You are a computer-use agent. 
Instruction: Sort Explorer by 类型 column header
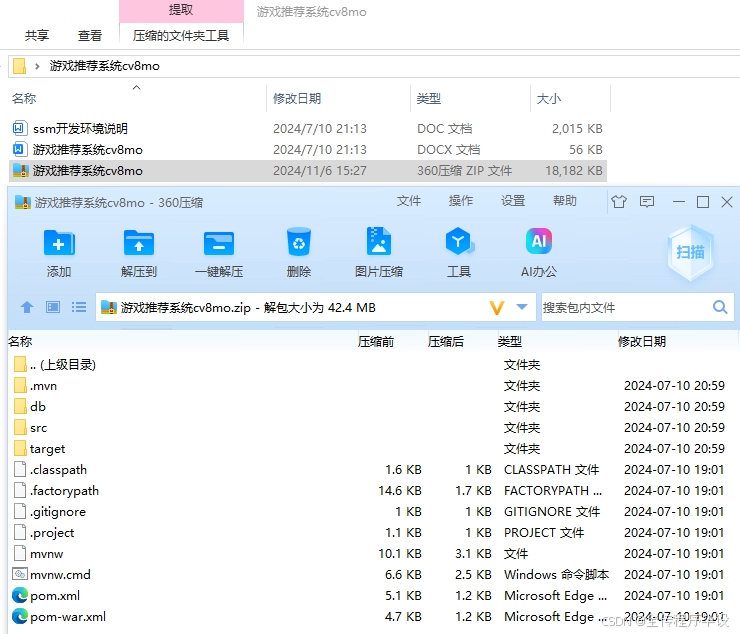(429, 98)
